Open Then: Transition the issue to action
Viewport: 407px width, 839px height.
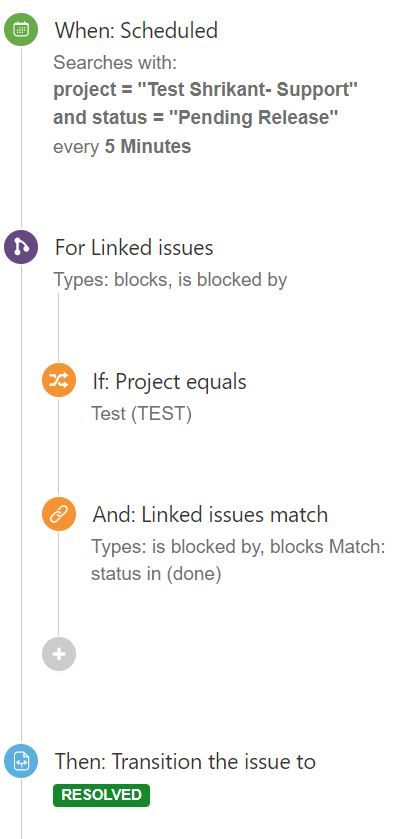pyautogui.click(x=185, y=761)
